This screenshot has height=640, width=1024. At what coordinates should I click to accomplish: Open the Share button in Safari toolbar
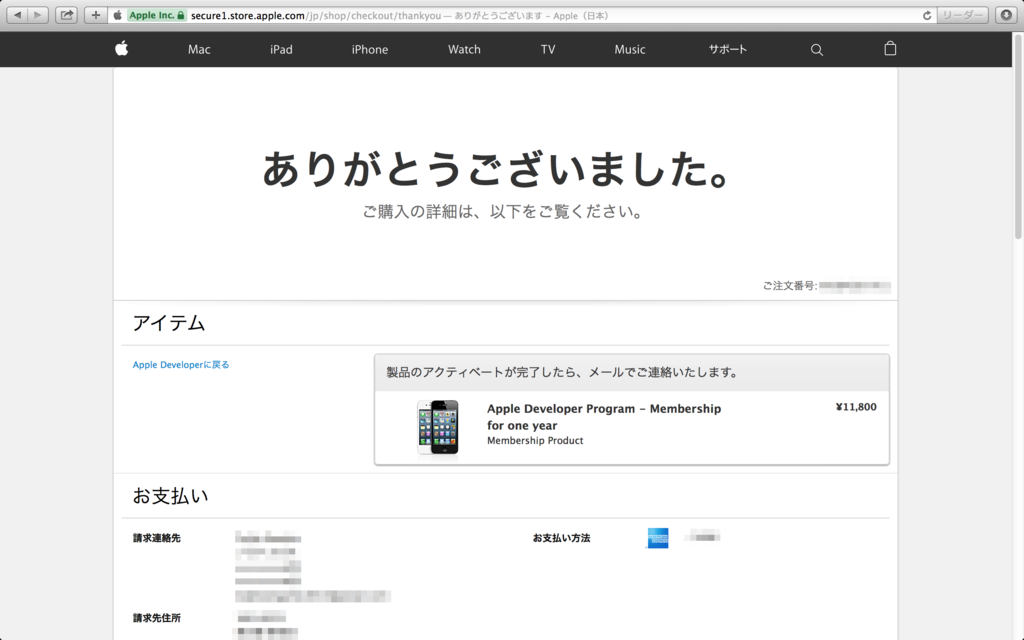67,15
